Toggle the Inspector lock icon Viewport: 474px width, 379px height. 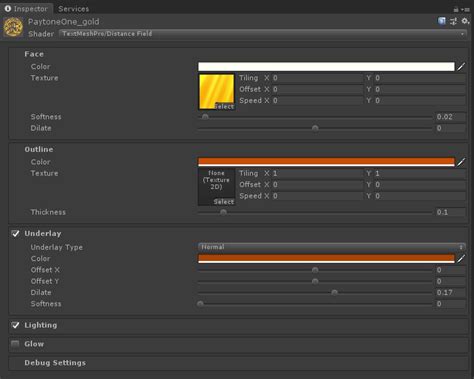tap(456, 10)
